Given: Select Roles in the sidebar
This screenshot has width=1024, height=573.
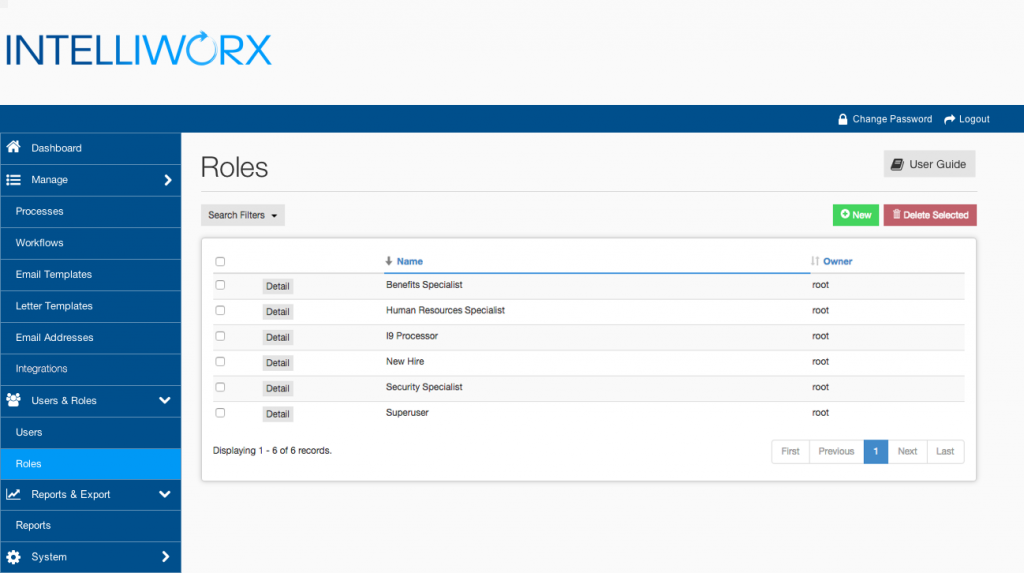Looking at the screenshot, I should tap(91, 464).
